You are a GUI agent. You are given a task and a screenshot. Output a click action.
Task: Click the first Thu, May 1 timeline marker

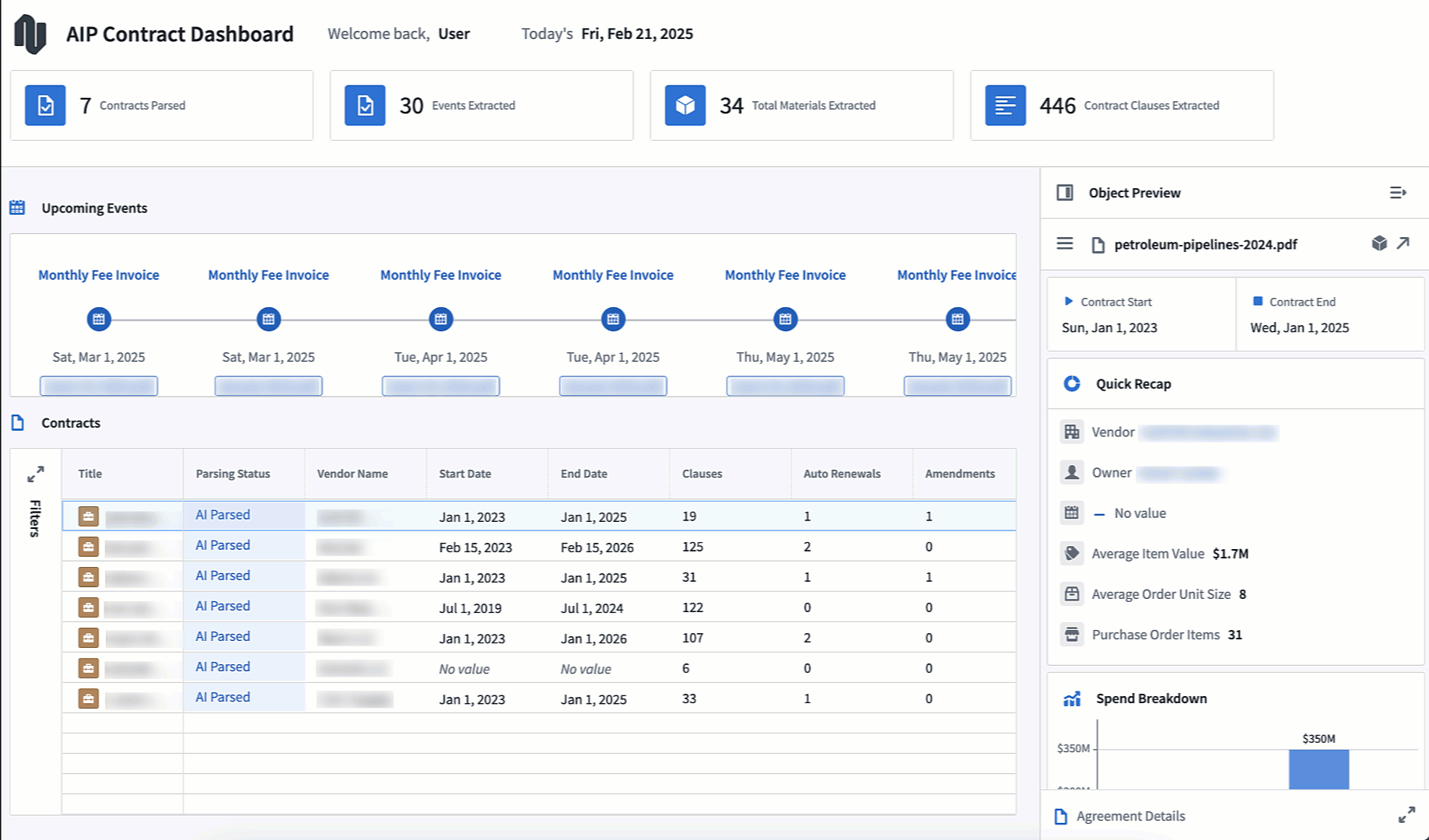click(786, 319)
